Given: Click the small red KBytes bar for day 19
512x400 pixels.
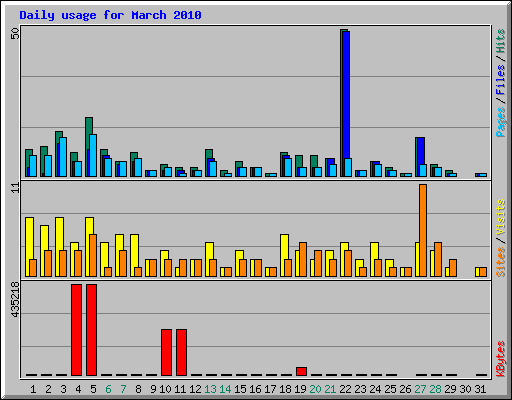Looking at the screenshot, I should (302, 371).
